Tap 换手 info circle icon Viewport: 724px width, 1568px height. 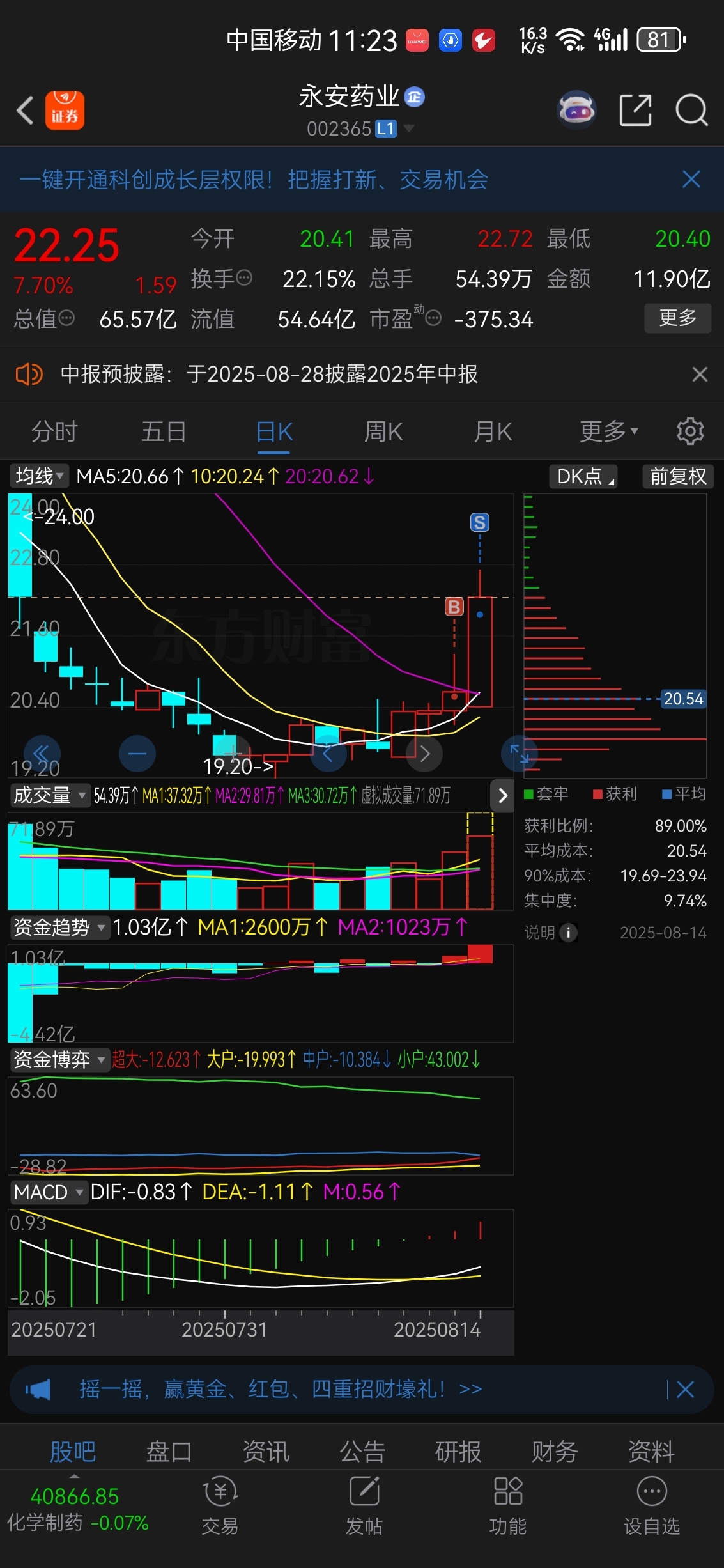pyautogui.click(x=244, y=278)
